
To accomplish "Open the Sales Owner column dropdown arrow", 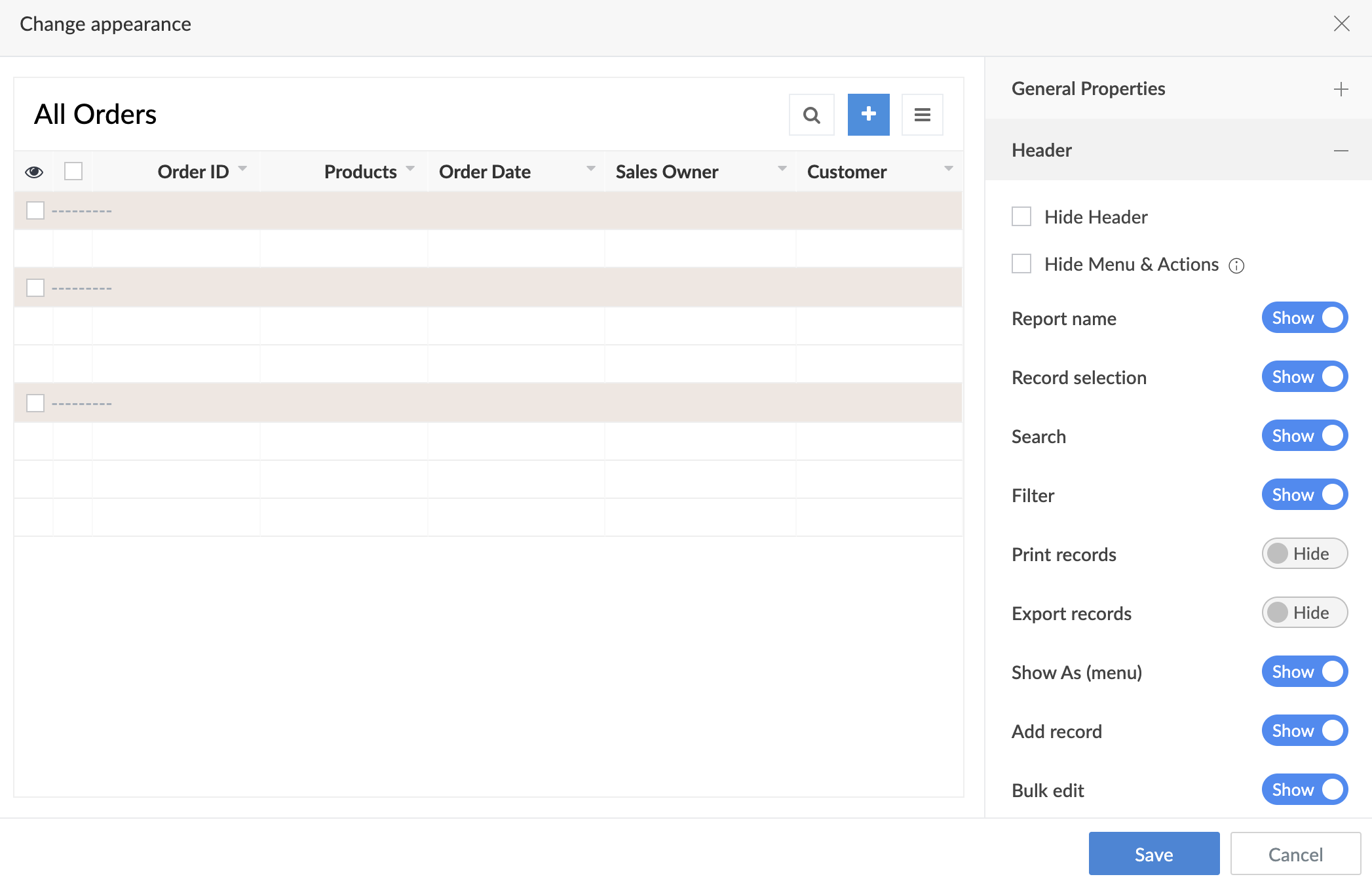I will [782, 169].
